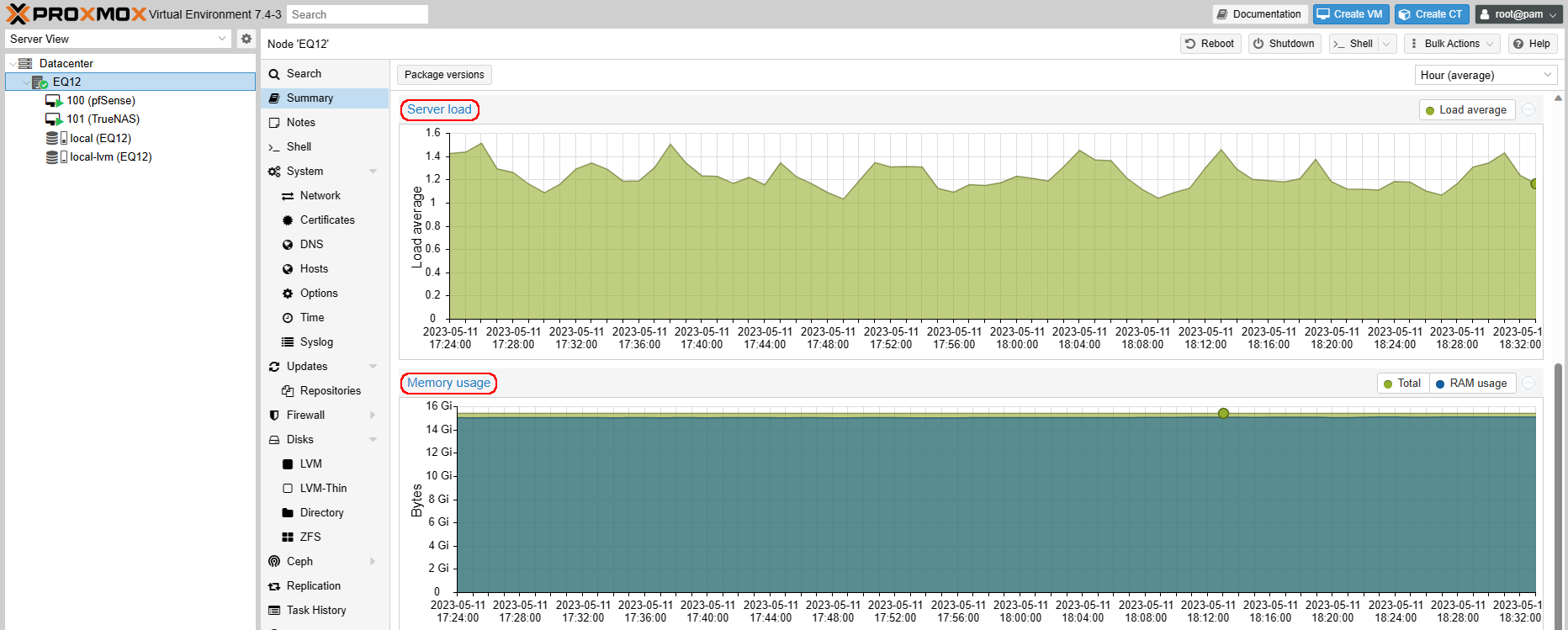Select the Summary menu item

pos(325,98)
